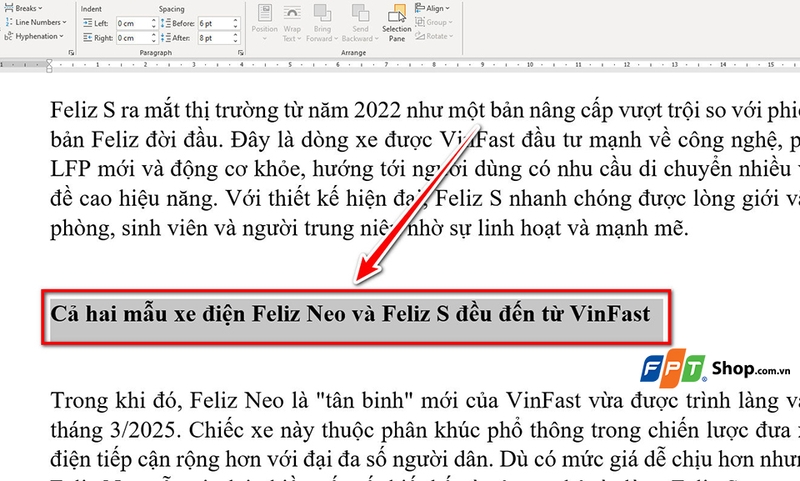
Task: Click the Hyphenation icon
Action: [x=9, y=36]
